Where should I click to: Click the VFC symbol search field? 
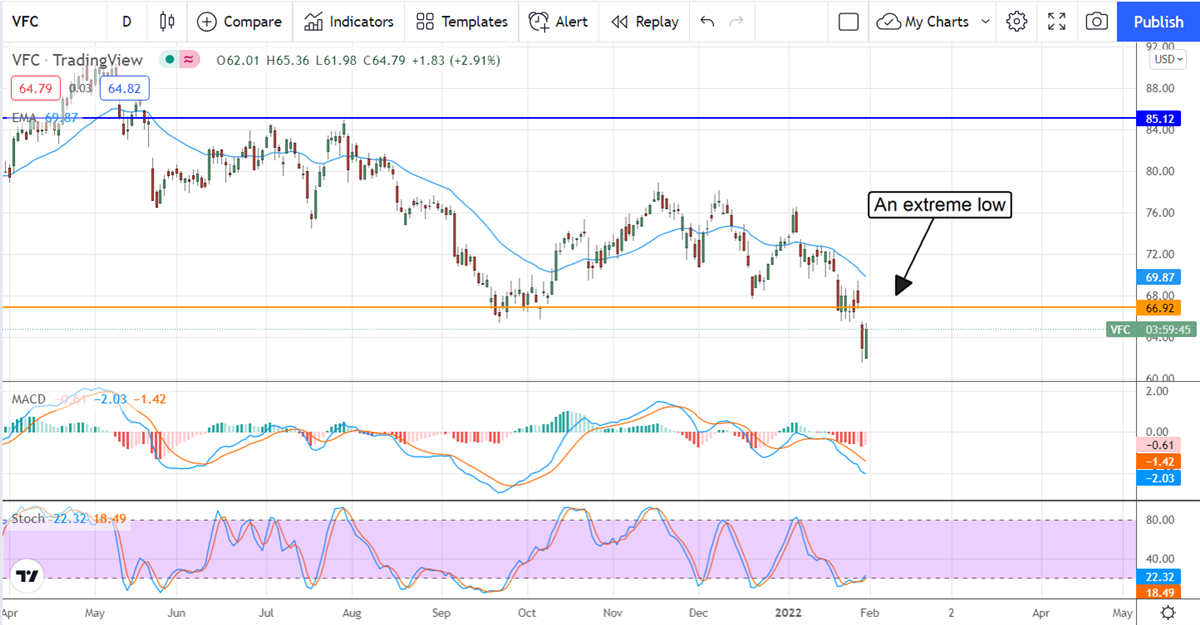[50, 21]
